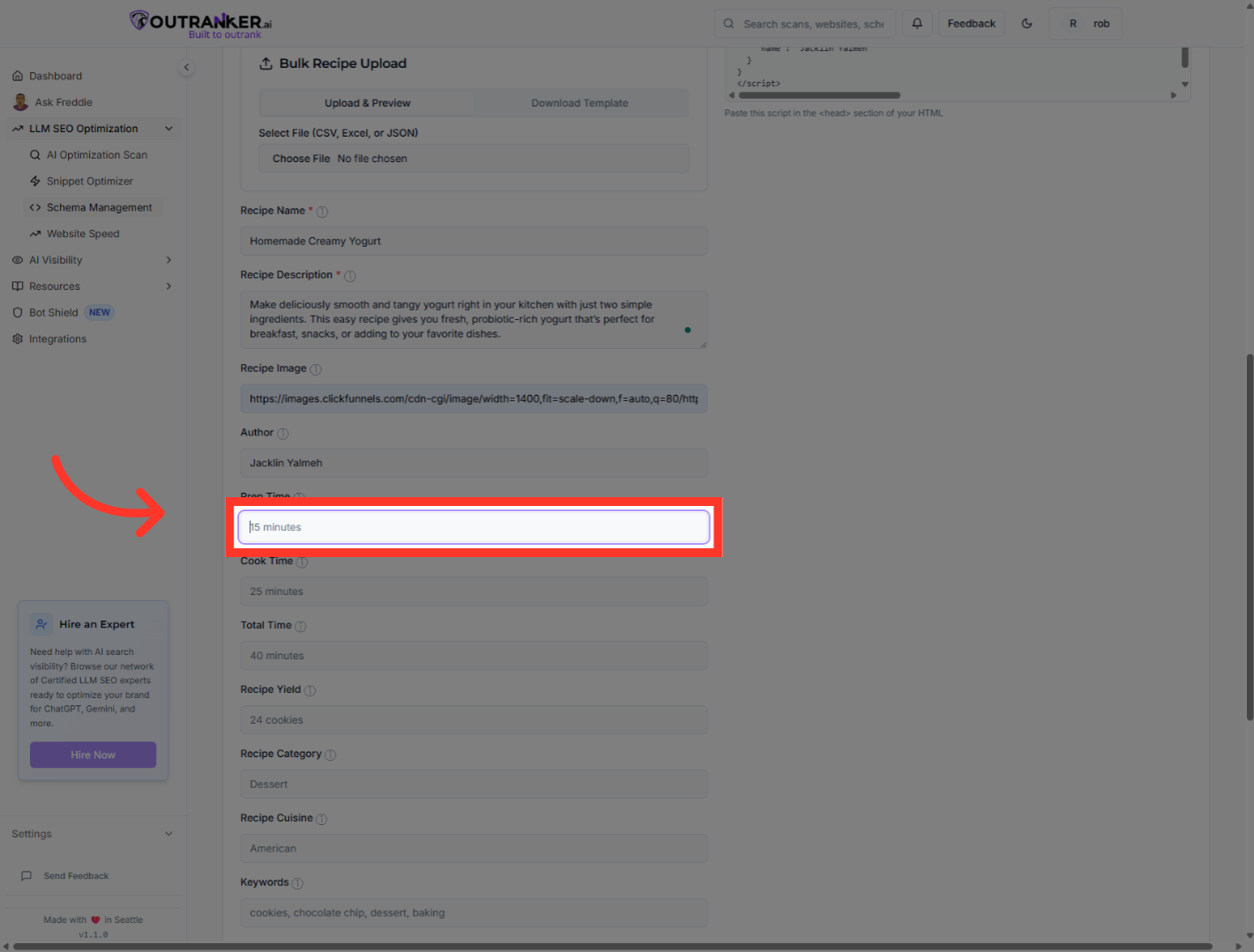Show the Recipe Category info icon
Screen dimensions: 1254x952
331,755
